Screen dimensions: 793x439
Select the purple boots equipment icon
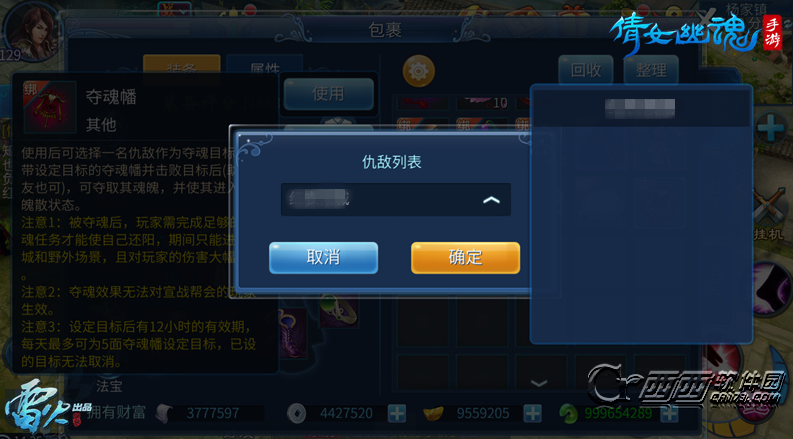[292, 334]
